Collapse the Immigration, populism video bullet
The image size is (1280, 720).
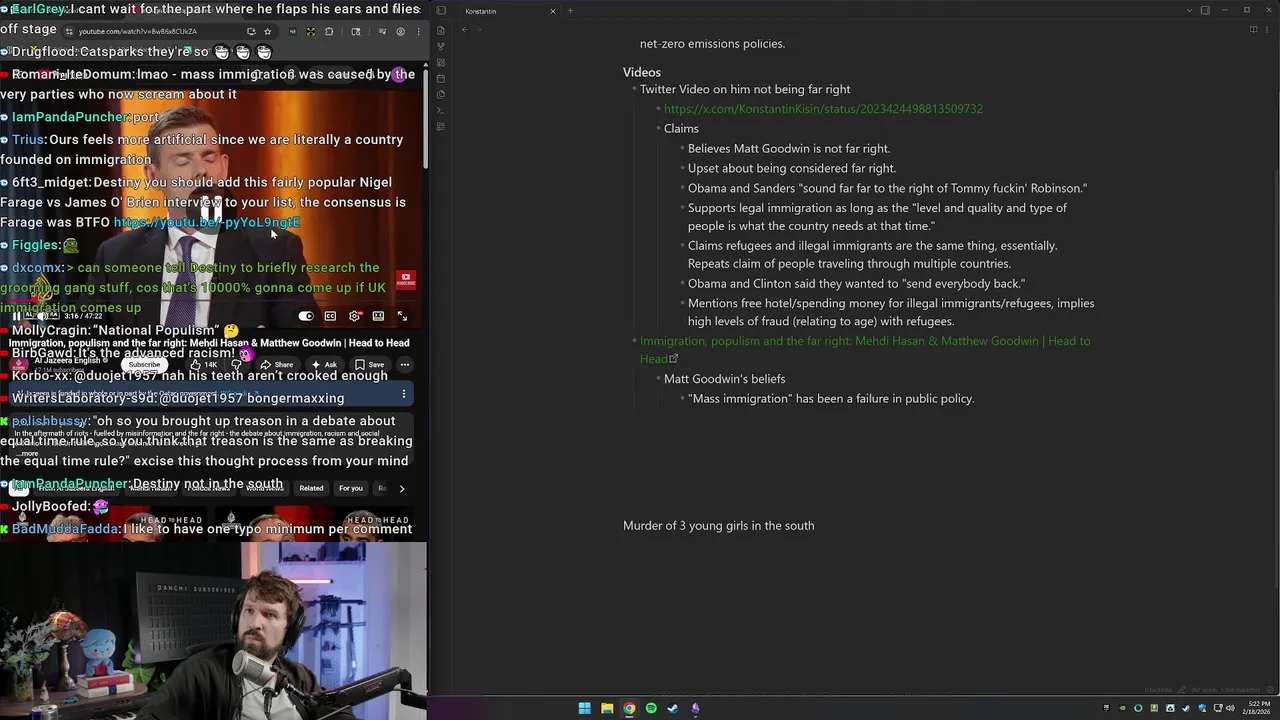[634, 341]
